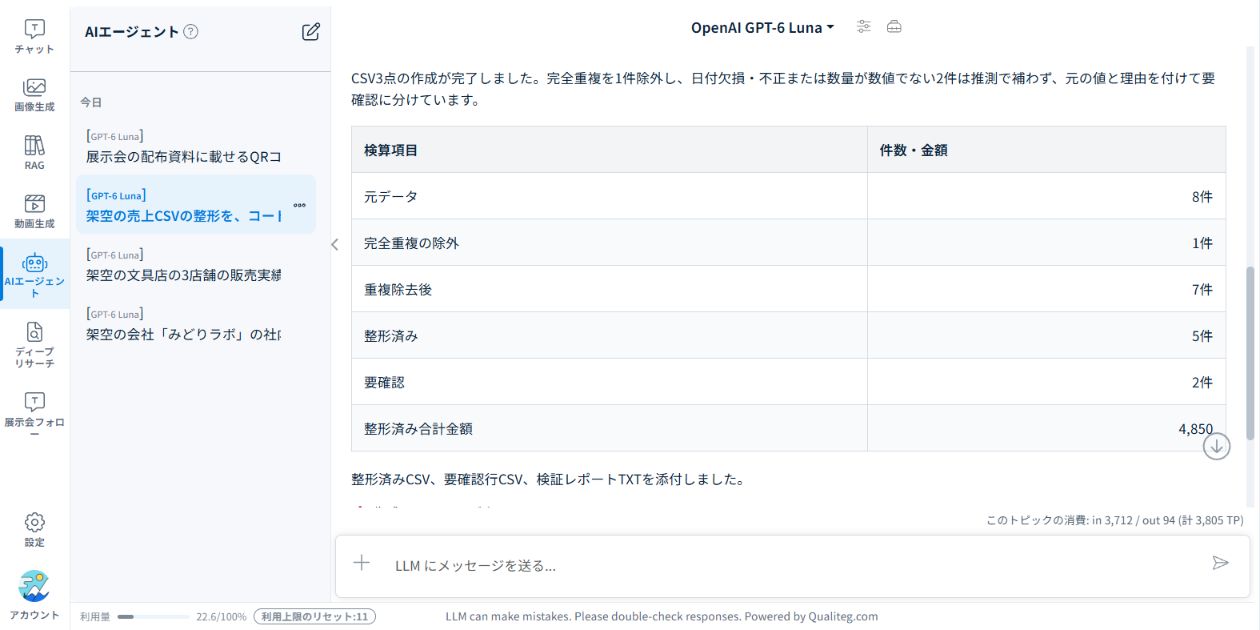Click the help icon next to AIエージェント

point(191,31)
